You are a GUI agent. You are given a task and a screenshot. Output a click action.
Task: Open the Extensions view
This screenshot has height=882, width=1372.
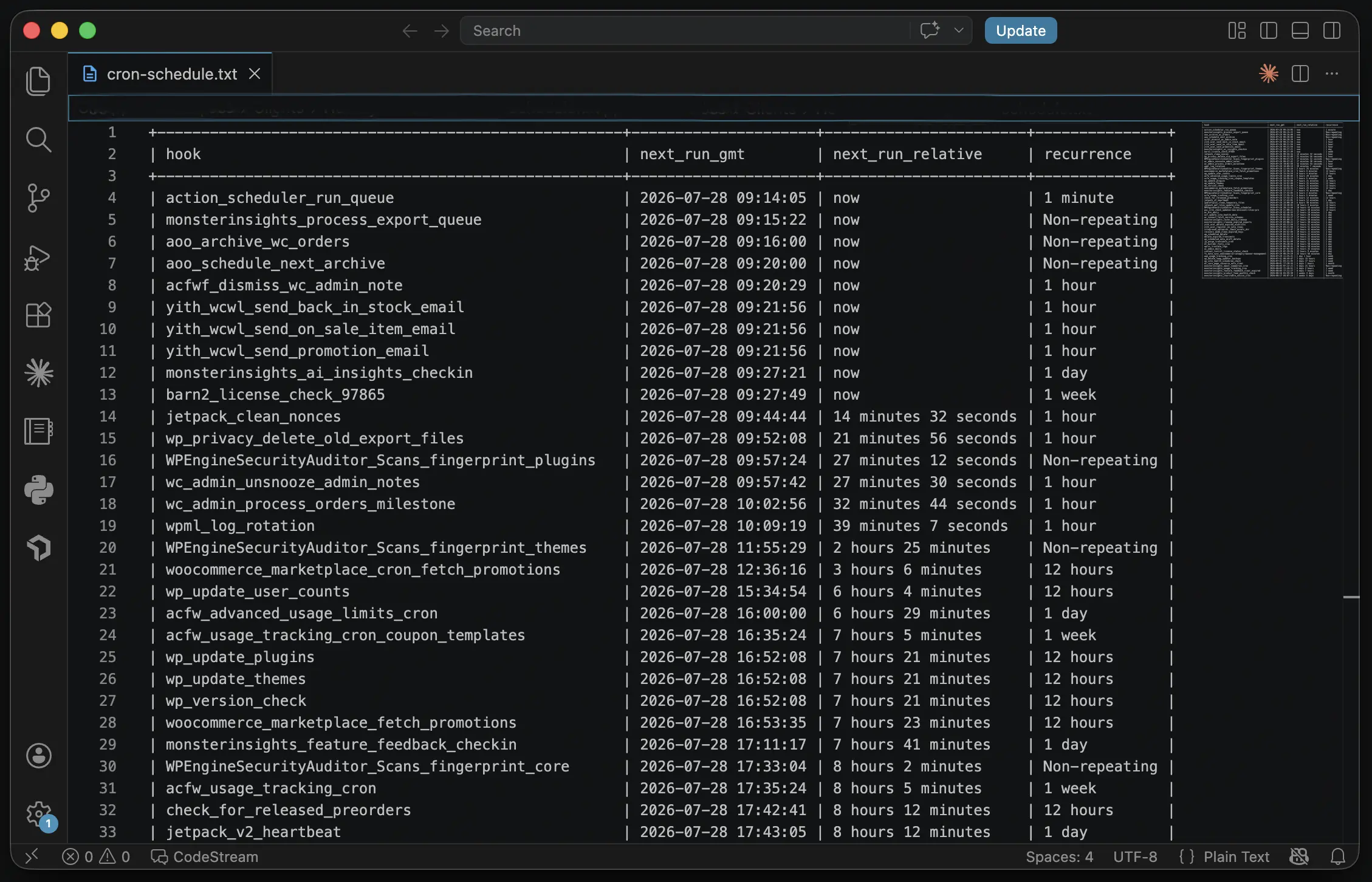[x=38, y=315]
